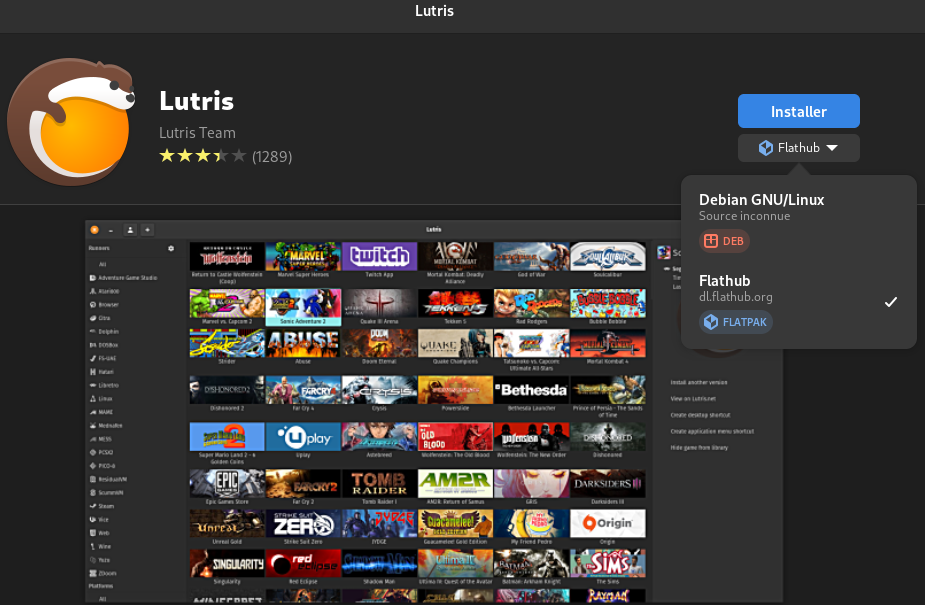Screen dimensions: 925x605
Task: Click the MAME runner icon in sidebar
Action: click(93, 412)
